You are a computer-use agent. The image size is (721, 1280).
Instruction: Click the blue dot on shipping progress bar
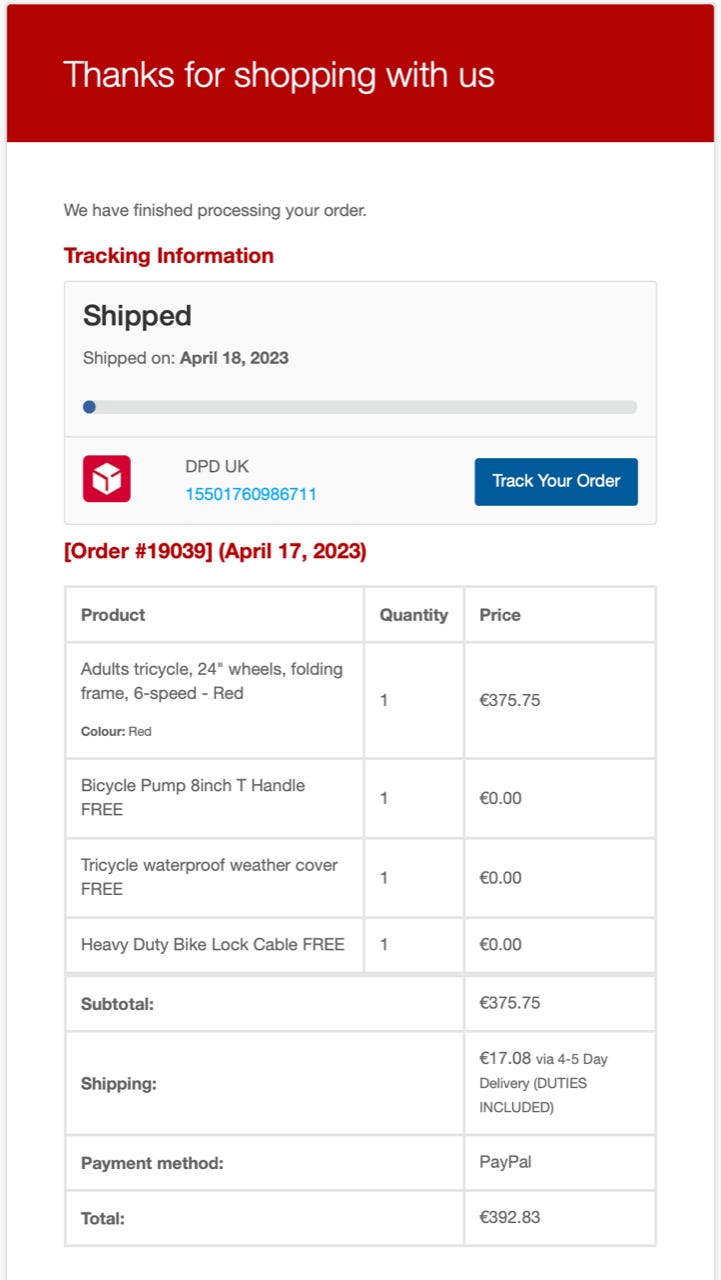[89, 407]
